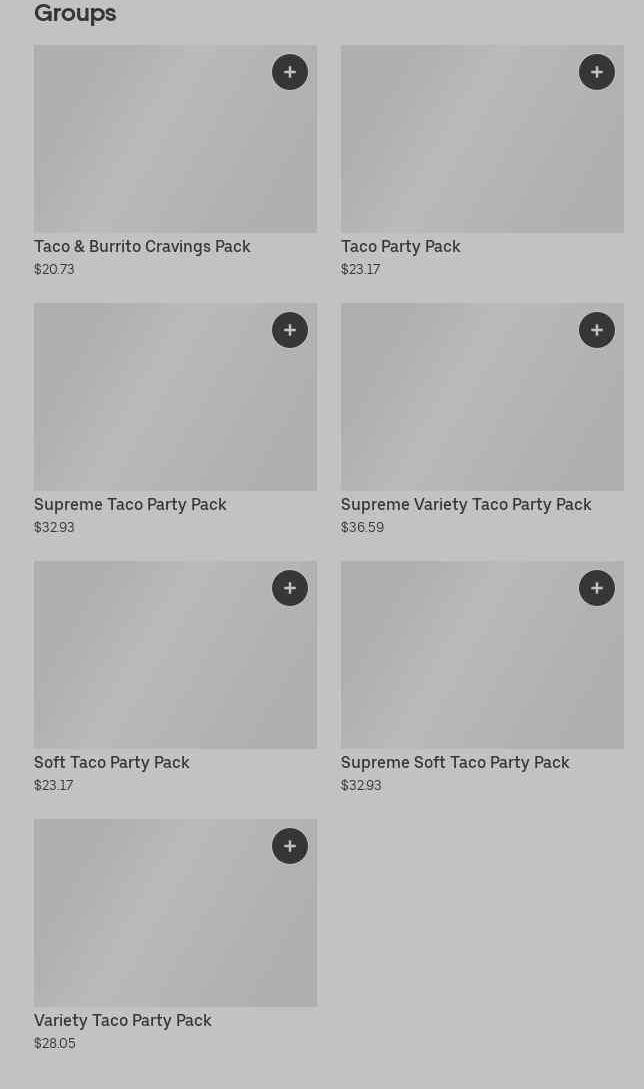Click the Taco & Burrito Cravings Pack title
Image resolution: width=644 pixels, height=1089 pixels.
tap(142, 246)
